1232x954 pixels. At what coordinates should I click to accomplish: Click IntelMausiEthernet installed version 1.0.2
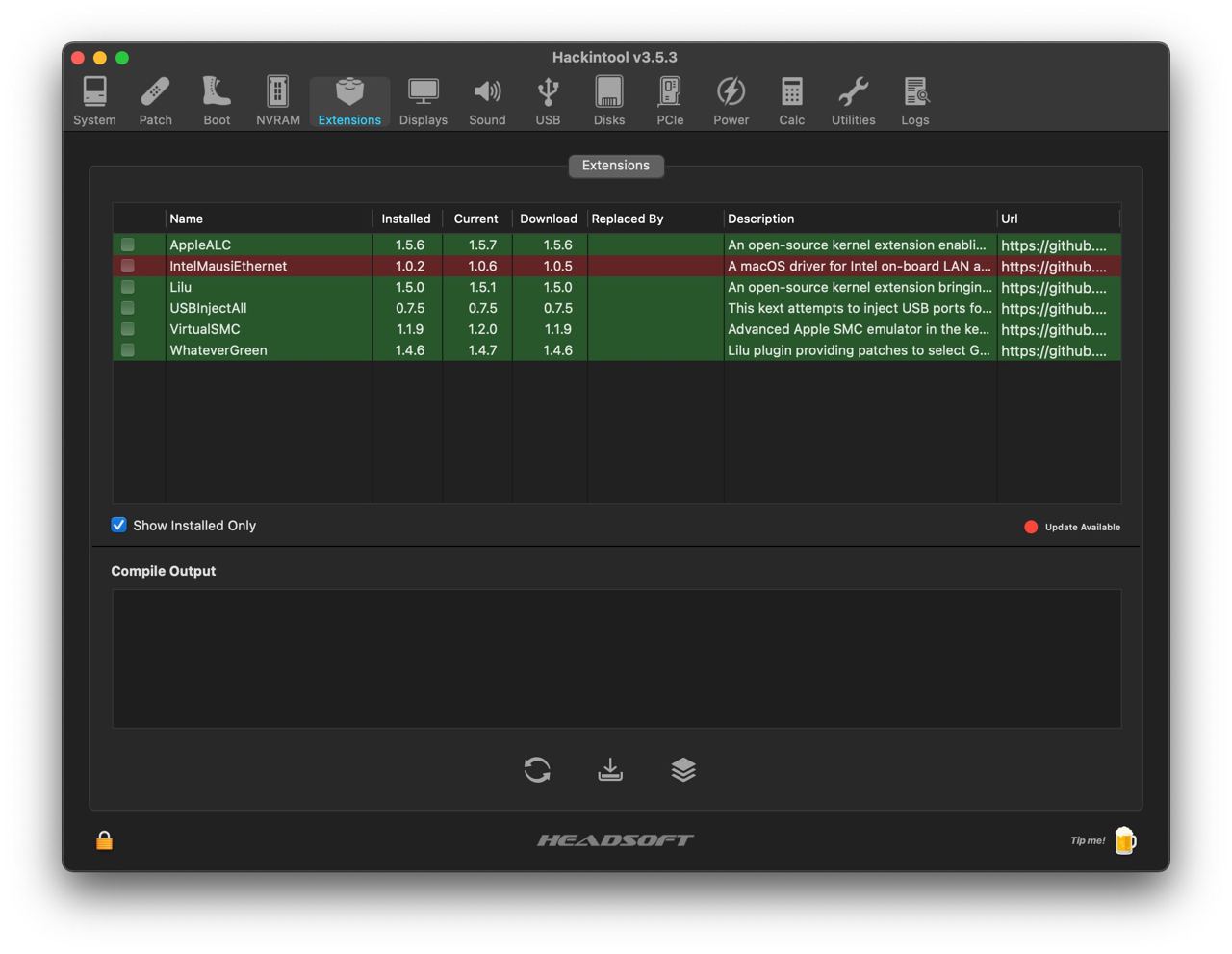click(x=410, y=266)
